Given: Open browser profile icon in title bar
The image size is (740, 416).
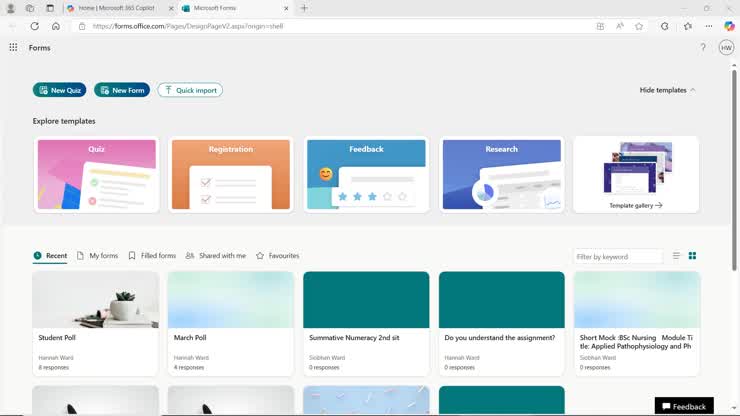Looking at the screenshot, I should pyautogui.click(x=10, y=8).
